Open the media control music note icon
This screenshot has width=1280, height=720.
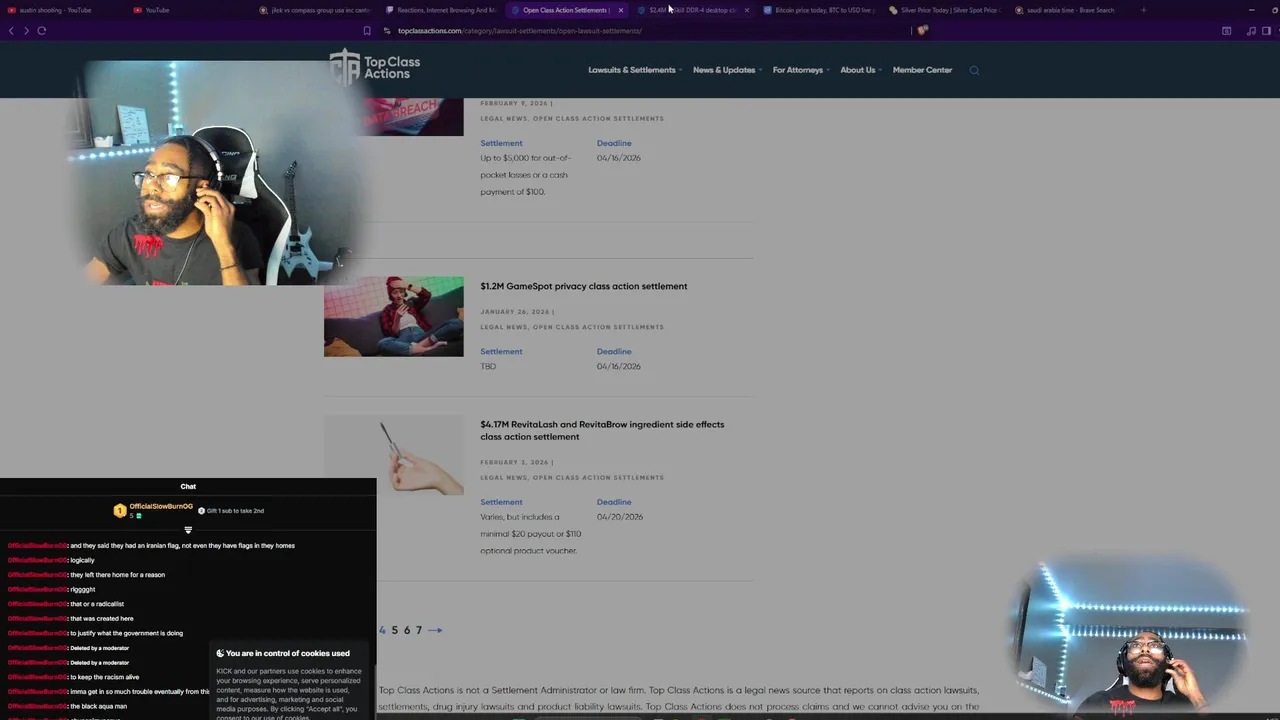pos(1251,31)
